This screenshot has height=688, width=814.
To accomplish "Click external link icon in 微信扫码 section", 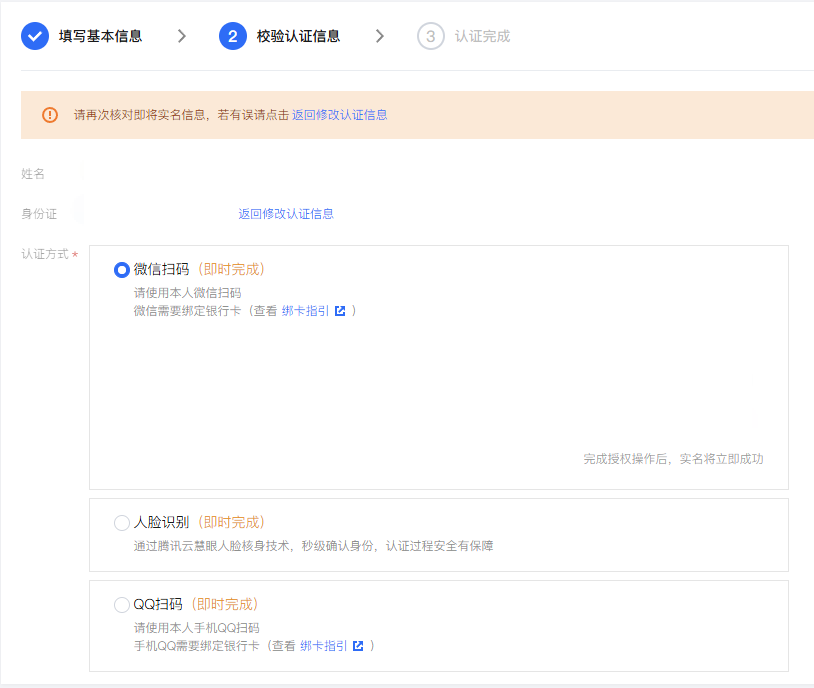I will click(x=340, y=311).
